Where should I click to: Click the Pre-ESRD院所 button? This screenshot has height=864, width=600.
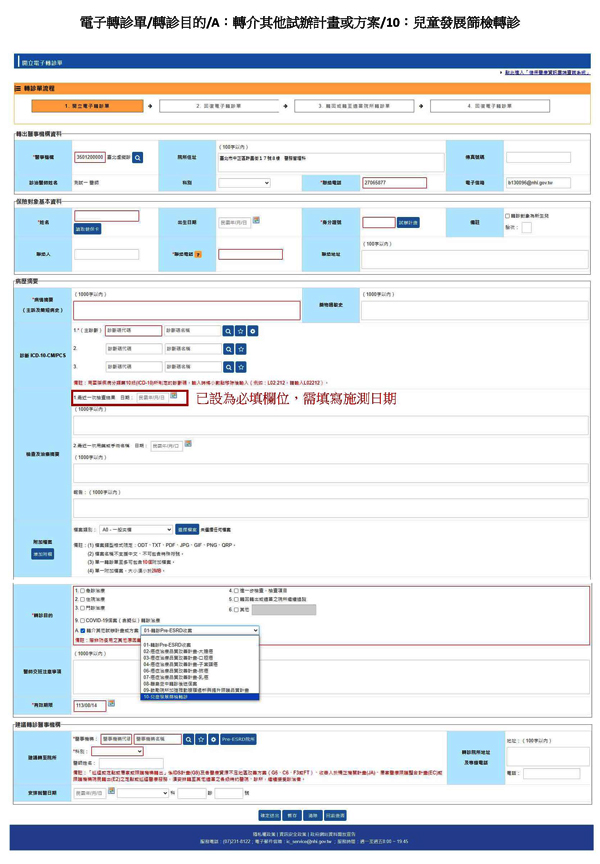[239, 739]
